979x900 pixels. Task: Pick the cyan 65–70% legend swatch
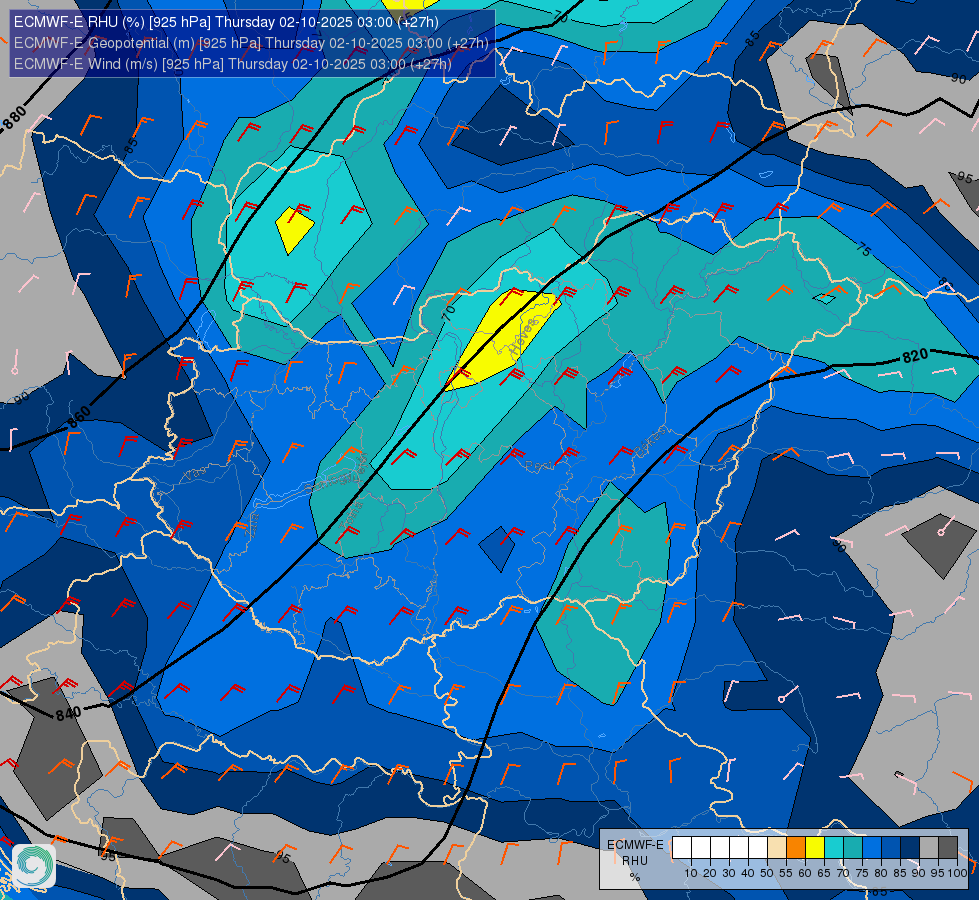(x=834, y=848)
